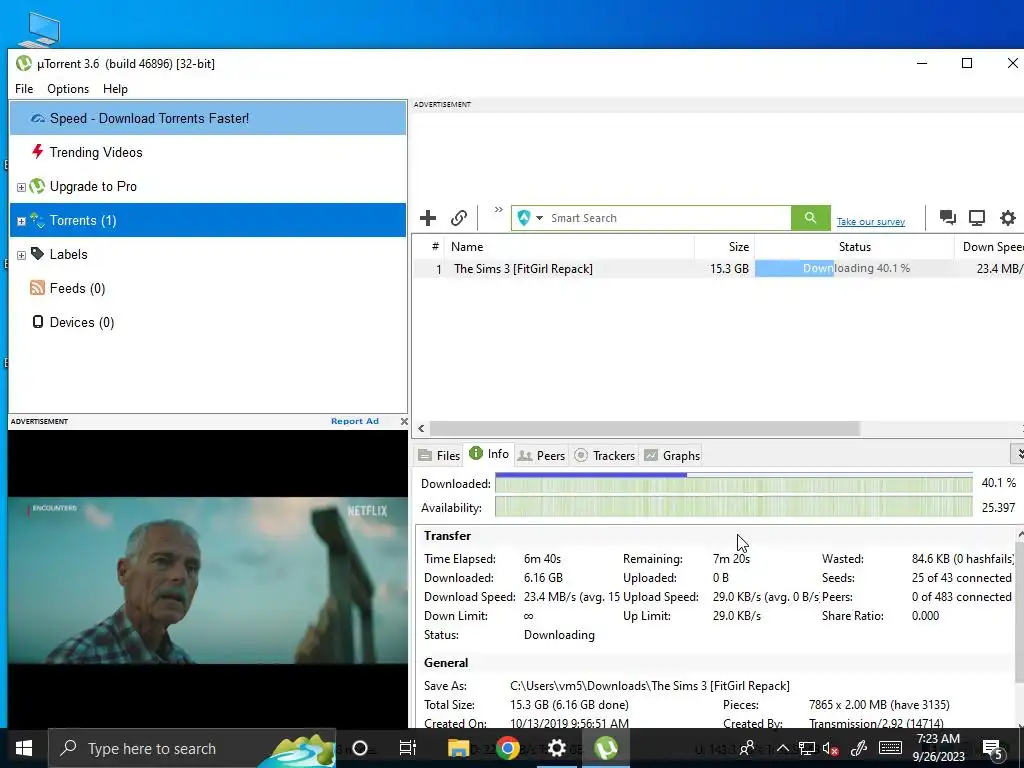The height and width of the screenshot is (768, 1024).
Task: Select Upgrade to Pro sidebar item
Action: 93,187
